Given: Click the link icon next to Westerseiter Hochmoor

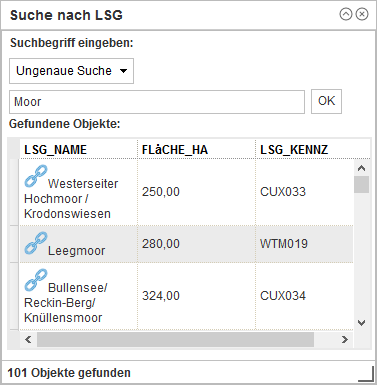Looking at the screenshot, I should coord(36,176).
